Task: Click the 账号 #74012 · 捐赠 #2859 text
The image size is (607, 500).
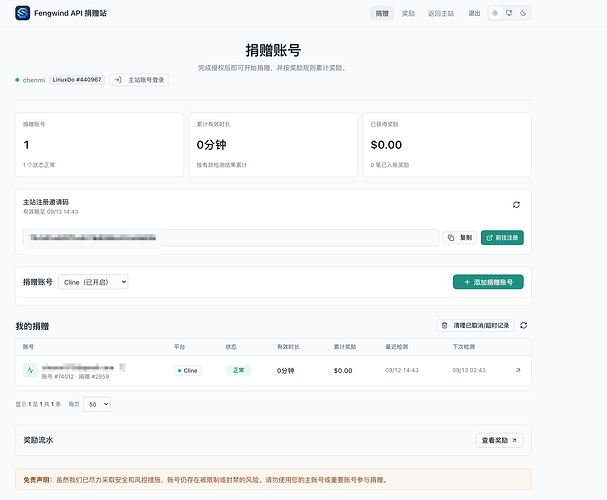Action: [x=75, y=377]
